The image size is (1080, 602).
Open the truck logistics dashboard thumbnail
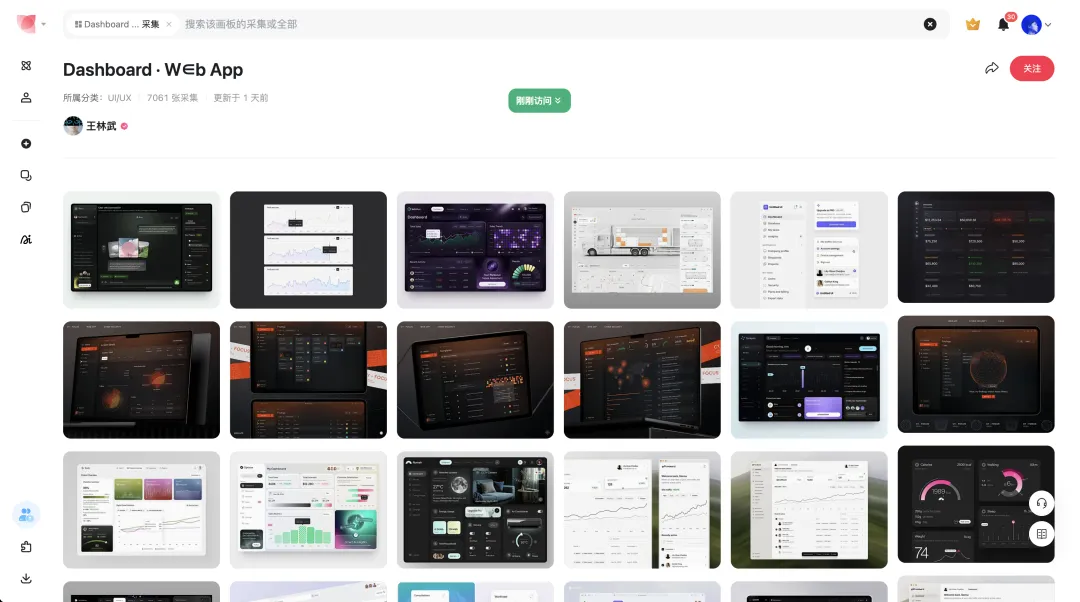[x=642, y=250]
